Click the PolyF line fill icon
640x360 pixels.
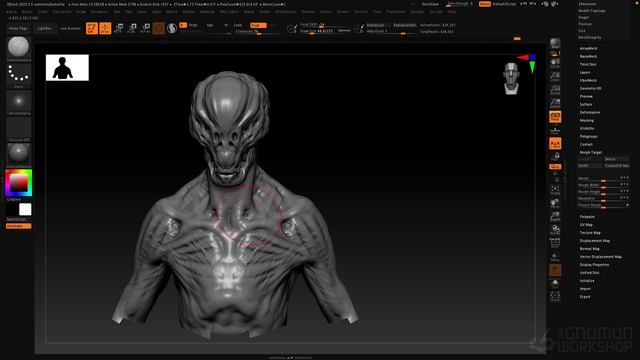555,243
